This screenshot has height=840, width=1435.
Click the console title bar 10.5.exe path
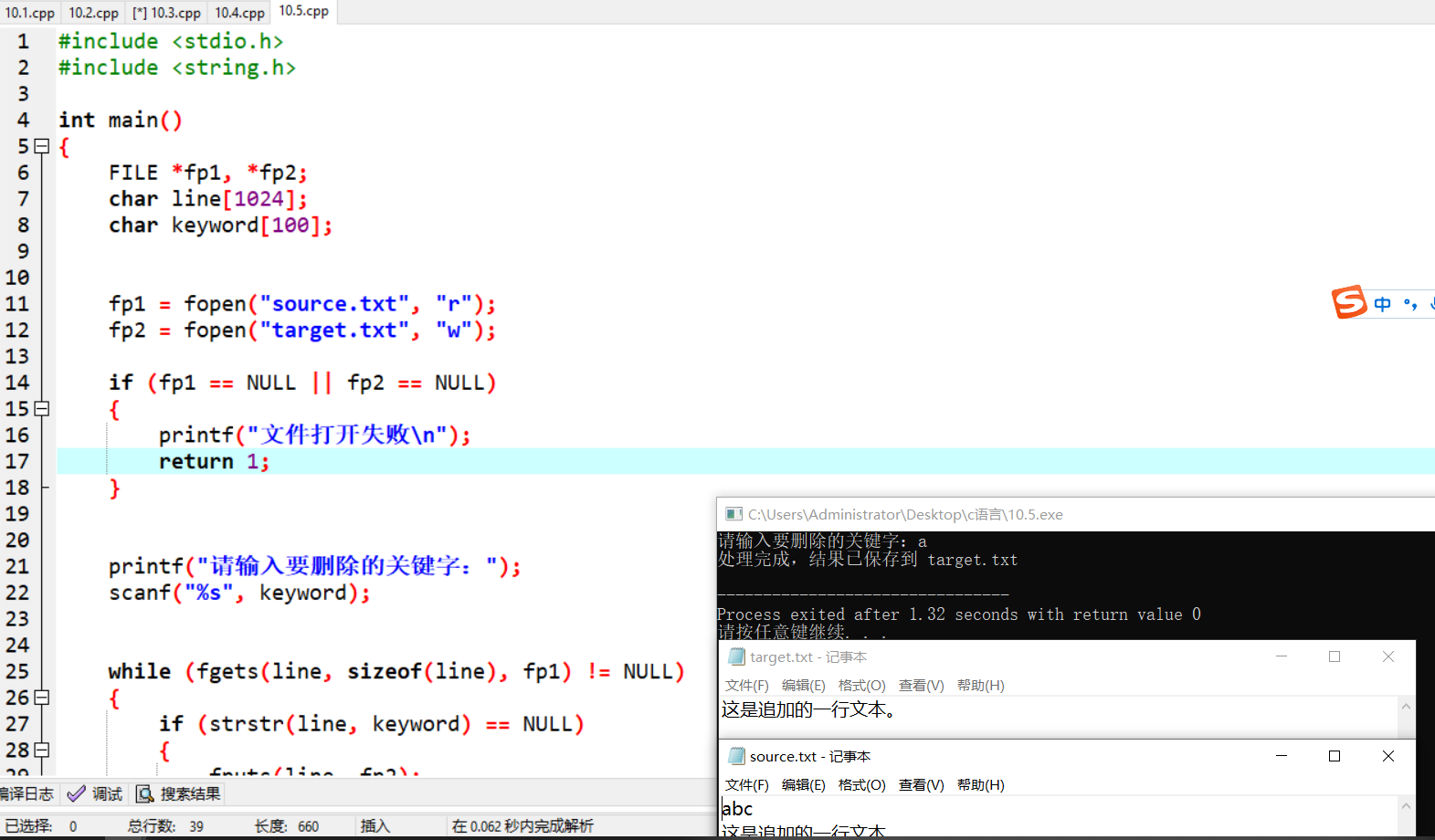[x=905, y=514]
